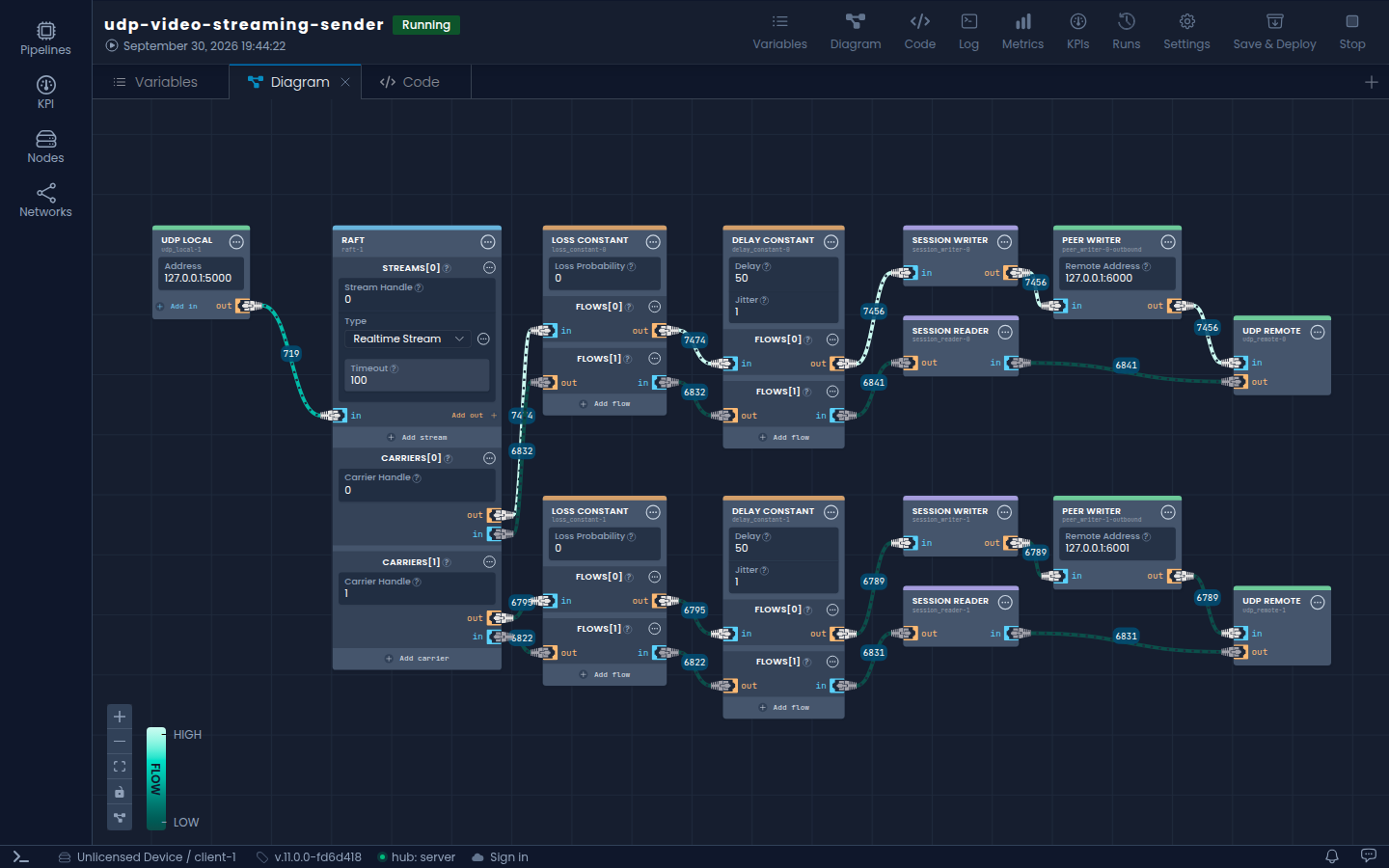The height and width of the screenshot is (868, 1389).
Task: Click Add out on RAFT node
Action: [474, 416]
